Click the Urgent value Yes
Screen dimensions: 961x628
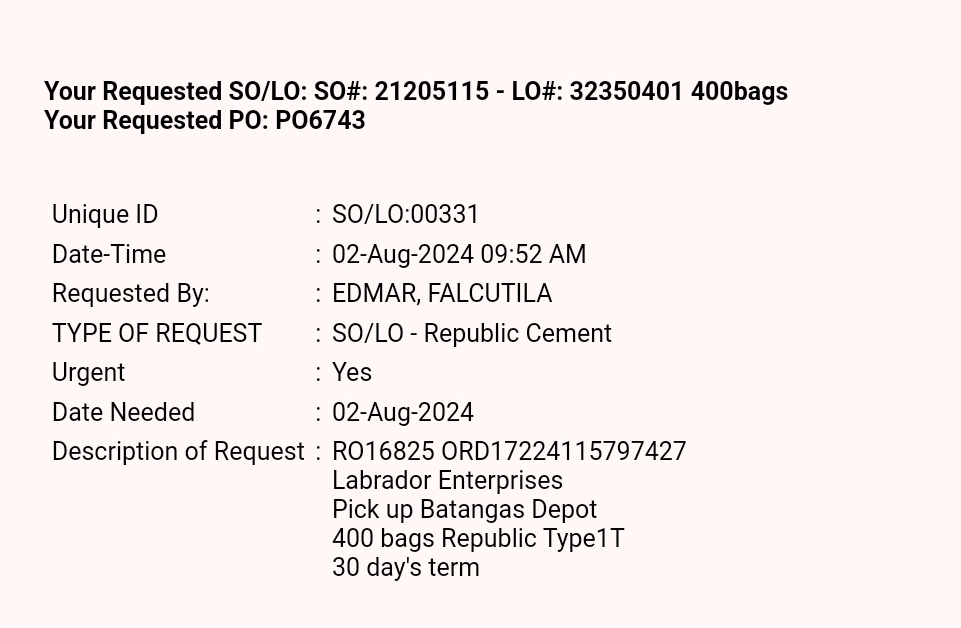click(352, 373)
